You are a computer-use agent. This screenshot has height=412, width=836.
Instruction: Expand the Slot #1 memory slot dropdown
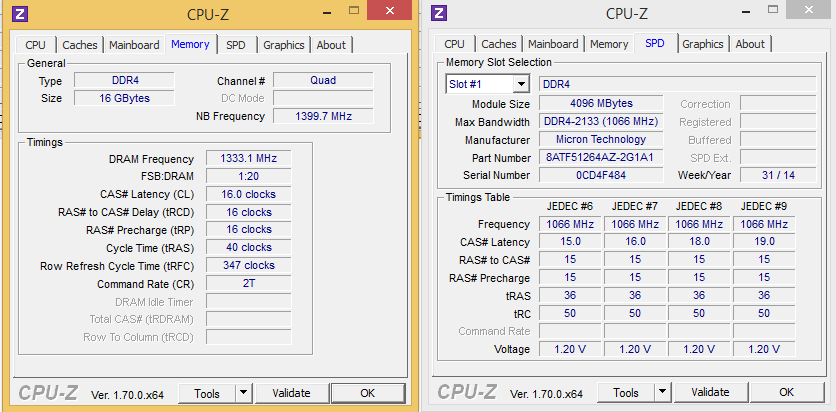(x=521, y=84)
